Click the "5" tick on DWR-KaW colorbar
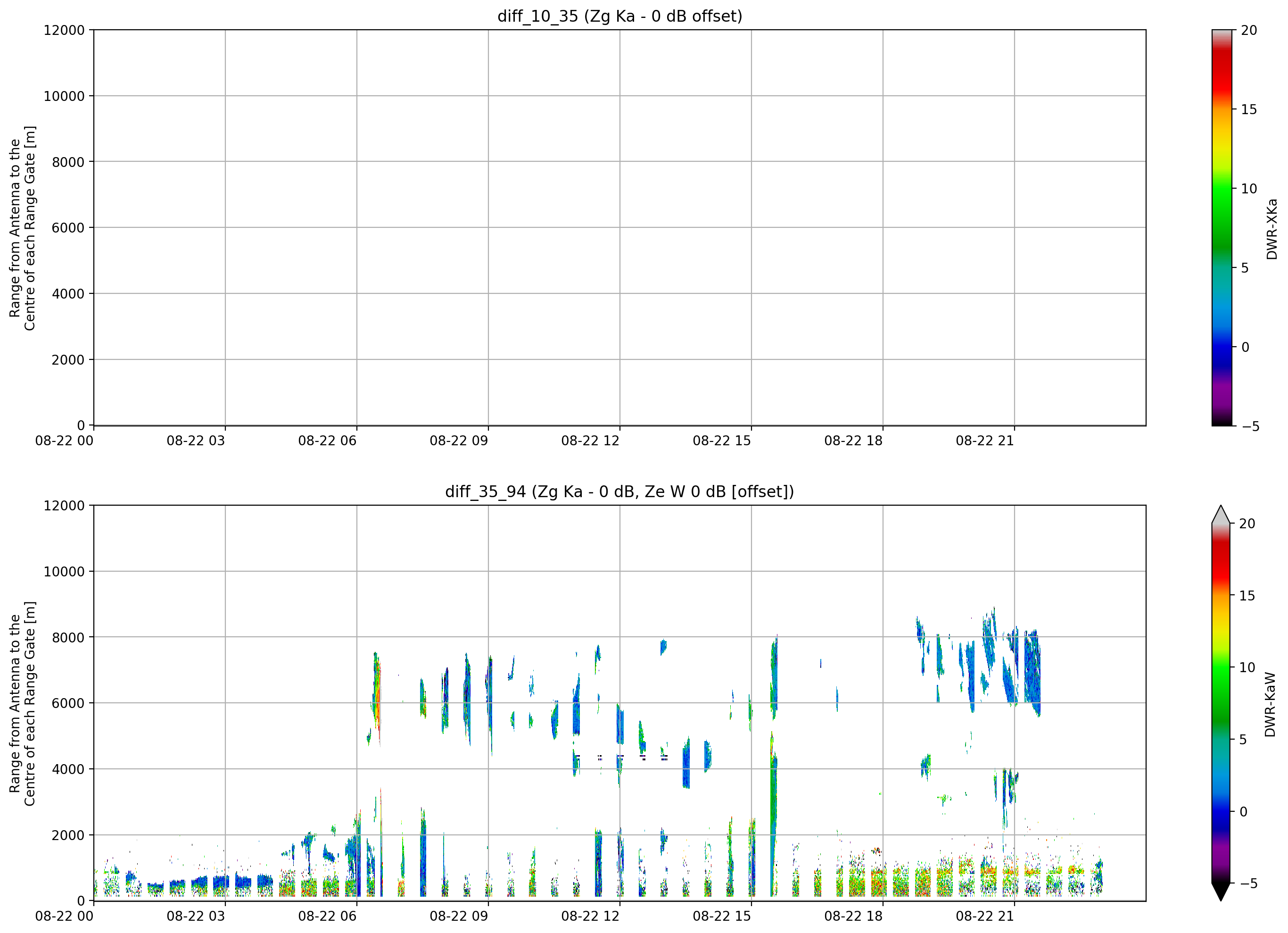The width and height of the screenshot is (1288, 933). click(1243, 739)
